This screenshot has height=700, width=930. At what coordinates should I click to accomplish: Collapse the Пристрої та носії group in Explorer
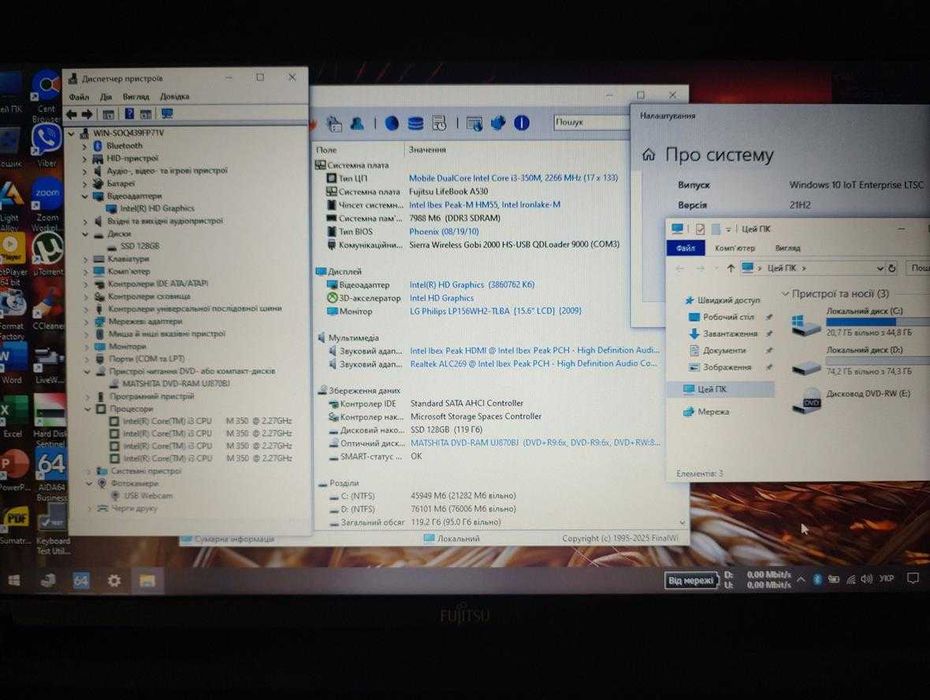pyautogui.click(x=785, y=294)
